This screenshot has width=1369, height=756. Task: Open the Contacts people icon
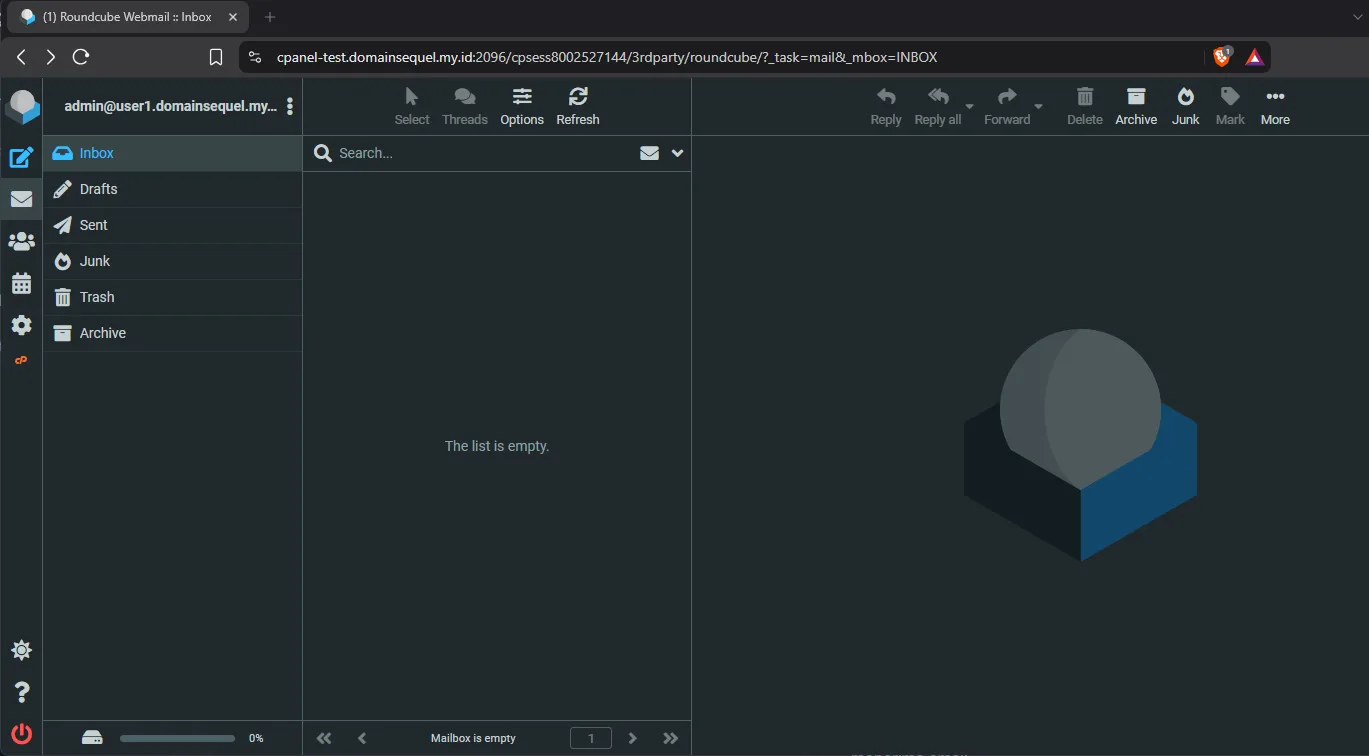(x=21, y=241)
